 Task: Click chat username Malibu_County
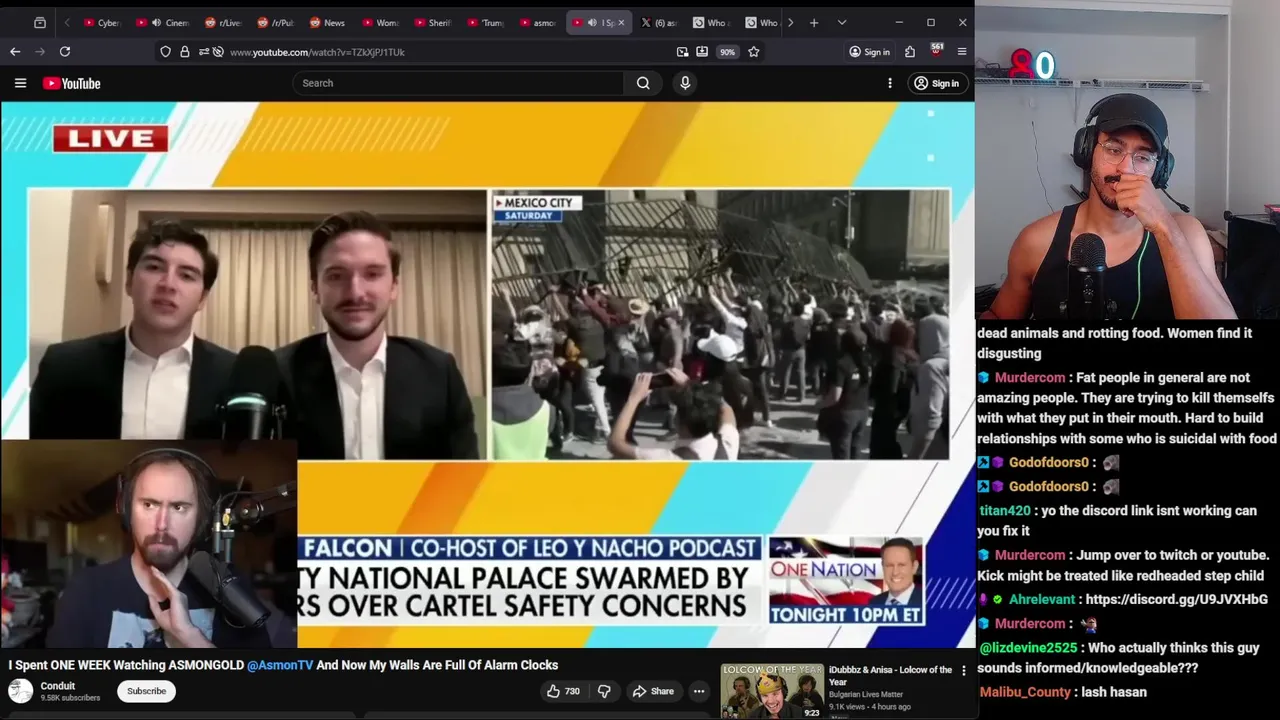[x=1025, y=692]
